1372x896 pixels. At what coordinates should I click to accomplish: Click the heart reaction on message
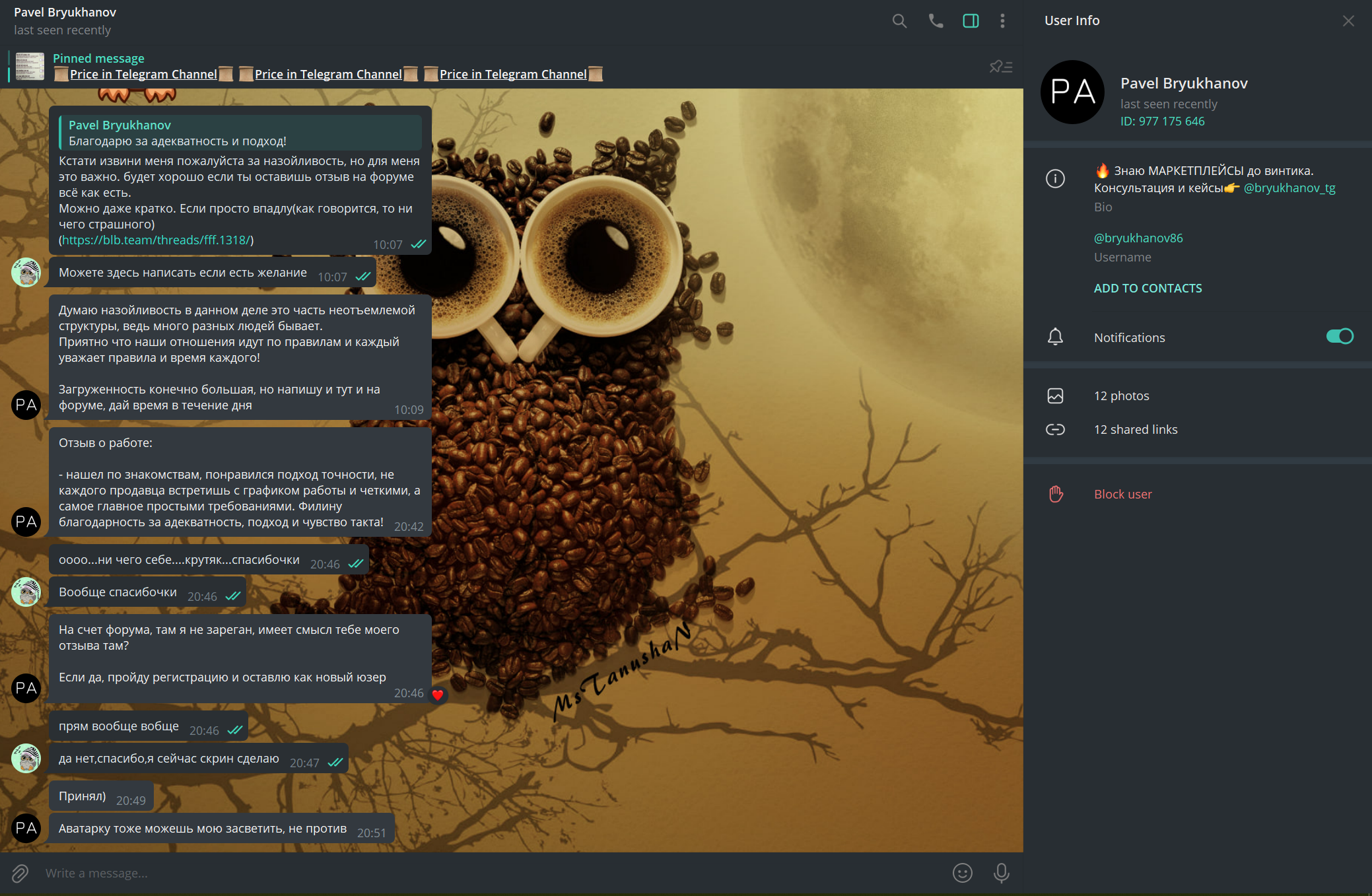[437, 695]
